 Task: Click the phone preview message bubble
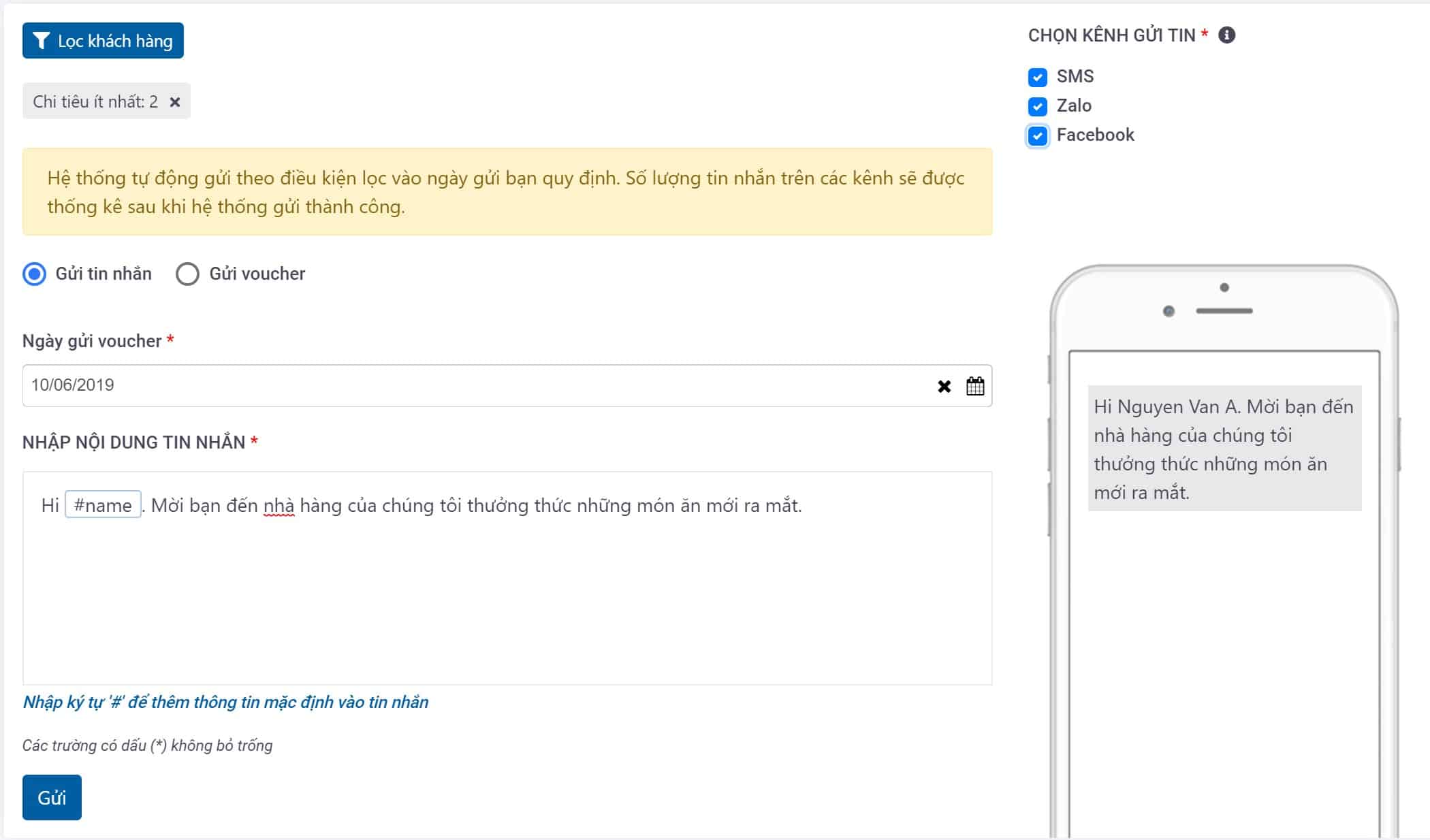1224,449
